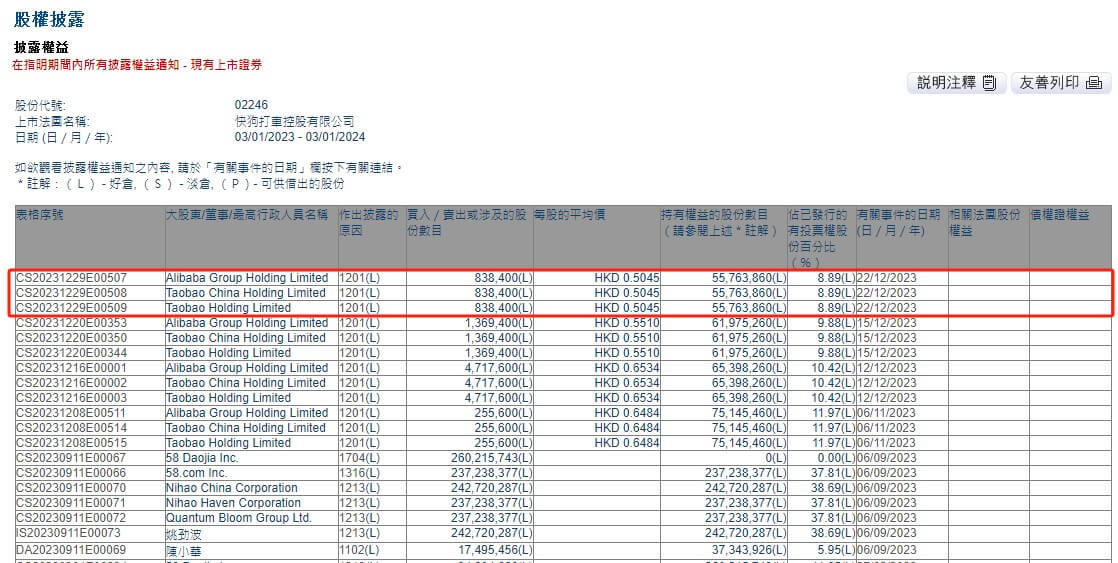Open 22/12/2023 date link in CS20231229E00507 row
Screen dimensions: 1118x563
[x=886, y=278]
